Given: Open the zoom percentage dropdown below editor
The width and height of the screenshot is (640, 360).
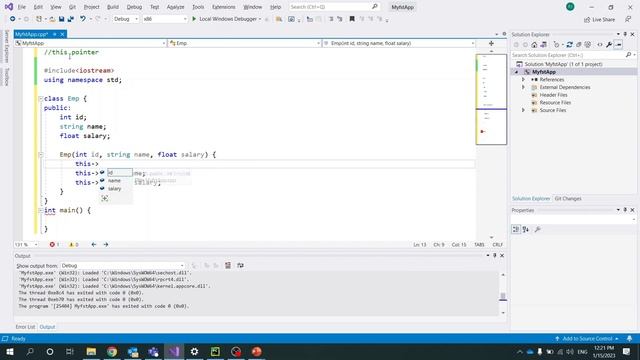Looking at the screenshot, I should point(26,244).
